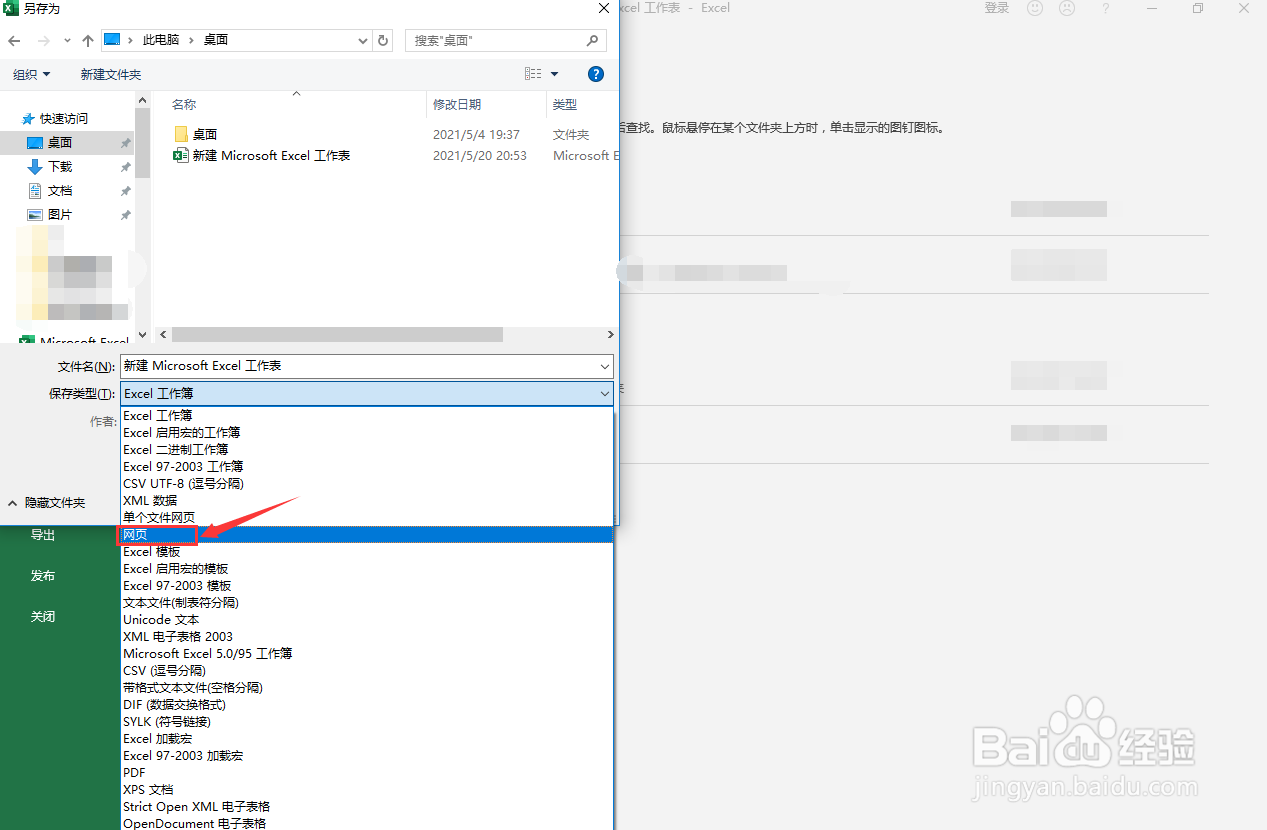Choose Excel 97-2003 加载宏 file type
This screenshot has height=830, width=1267.
pyautogui.click(x=366, y=756)
